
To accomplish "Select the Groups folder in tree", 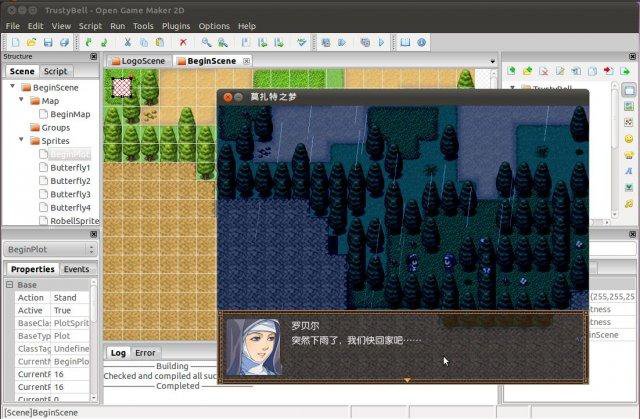I will (x=56, y=128).
